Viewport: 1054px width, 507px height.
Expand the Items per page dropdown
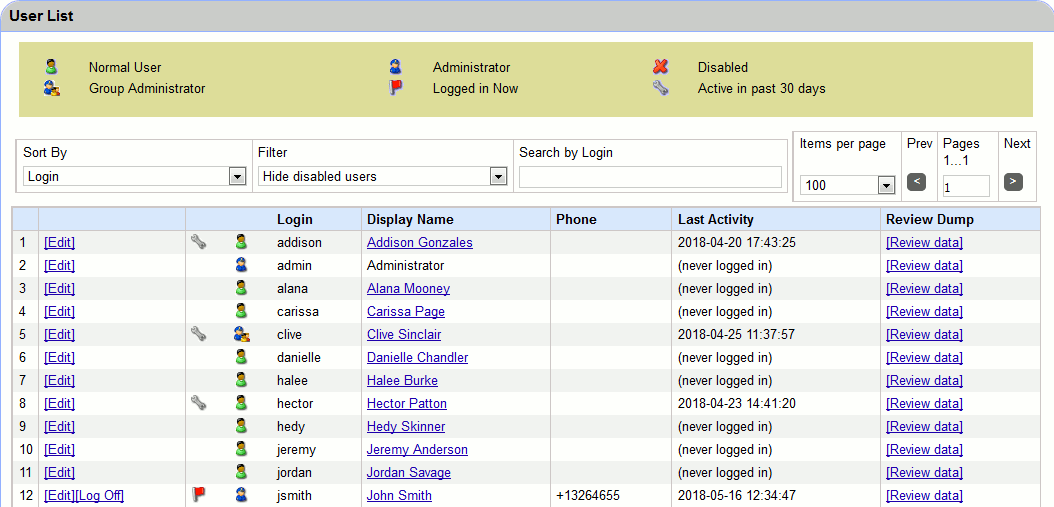[x=846, y=185]
